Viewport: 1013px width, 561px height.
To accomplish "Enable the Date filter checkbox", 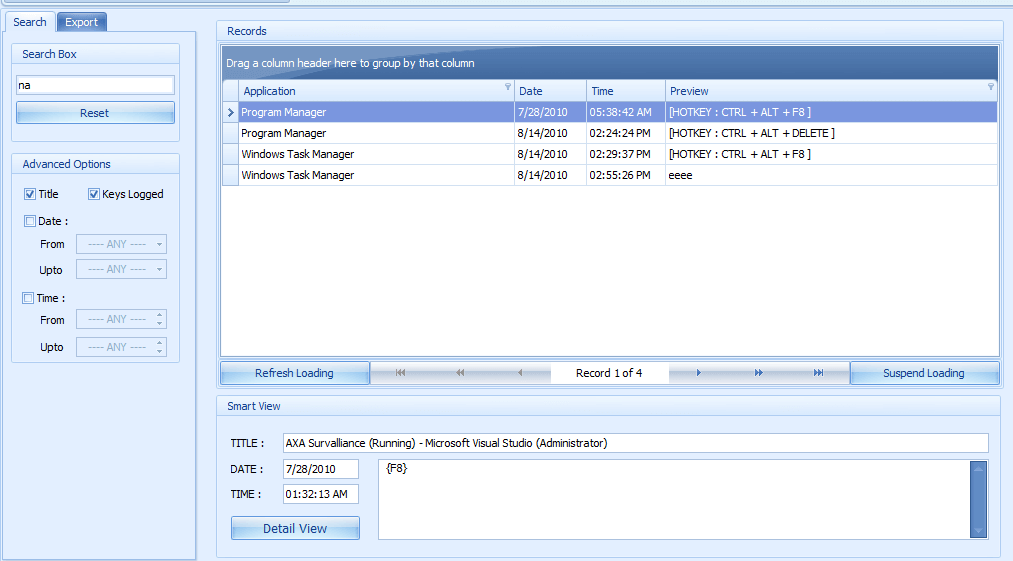I will point(29,221).
